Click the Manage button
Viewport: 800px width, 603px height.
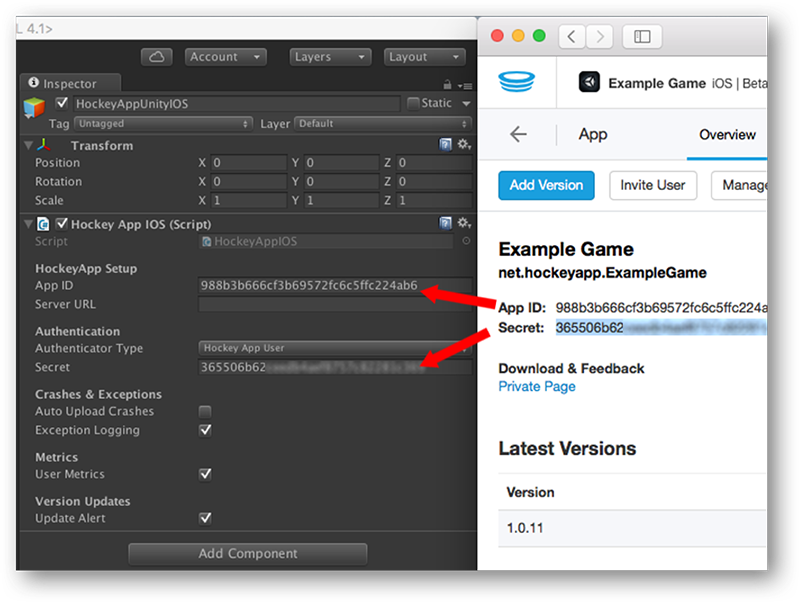click(739, 185)
